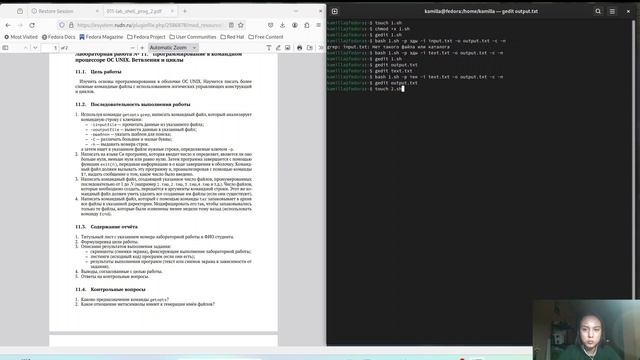The width and height of the screenshot is (640, 360).
Task: Zoom out the PDF with minus
Action: point(132,48)
